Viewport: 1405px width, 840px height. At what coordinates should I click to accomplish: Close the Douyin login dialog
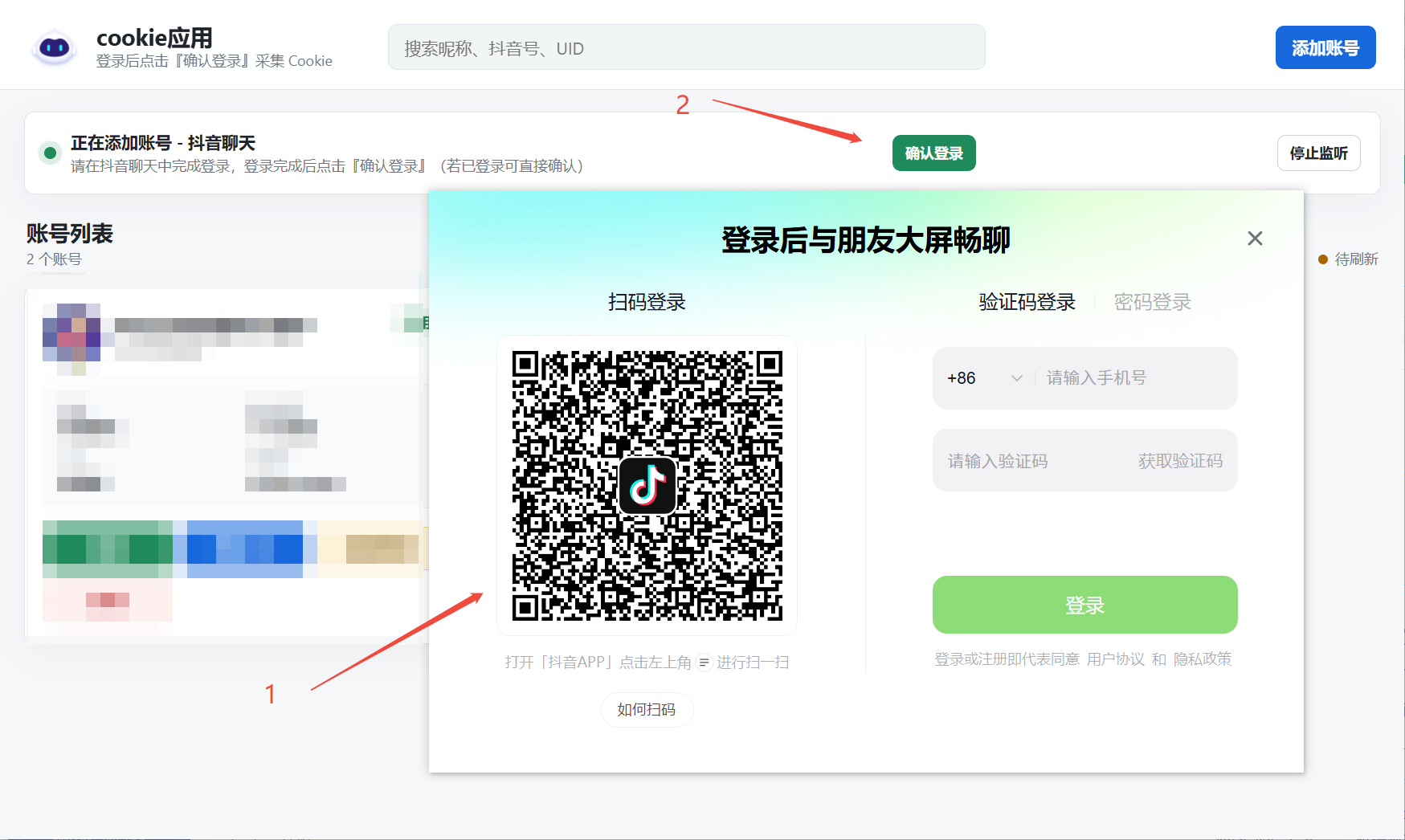[1255, 239]
